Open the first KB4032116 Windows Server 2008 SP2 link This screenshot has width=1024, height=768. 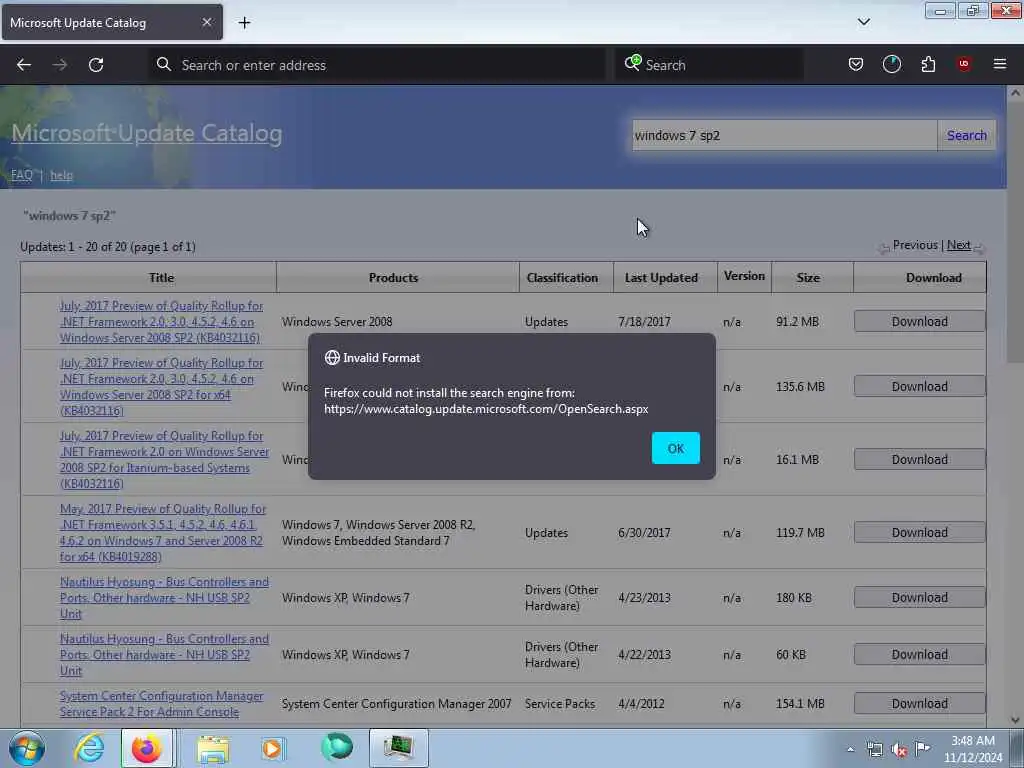[161, 322]
